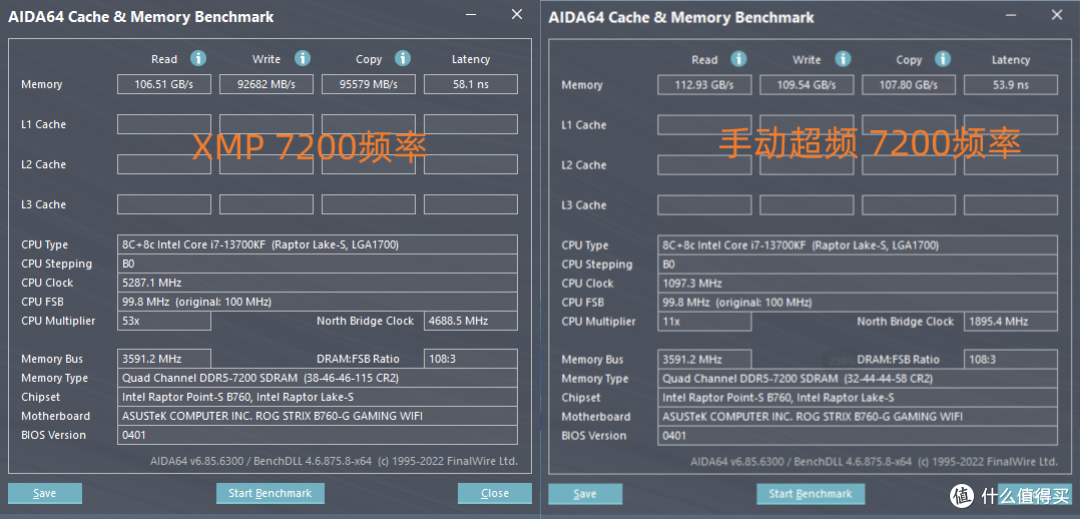Click Save button in right window

point(585,494)
